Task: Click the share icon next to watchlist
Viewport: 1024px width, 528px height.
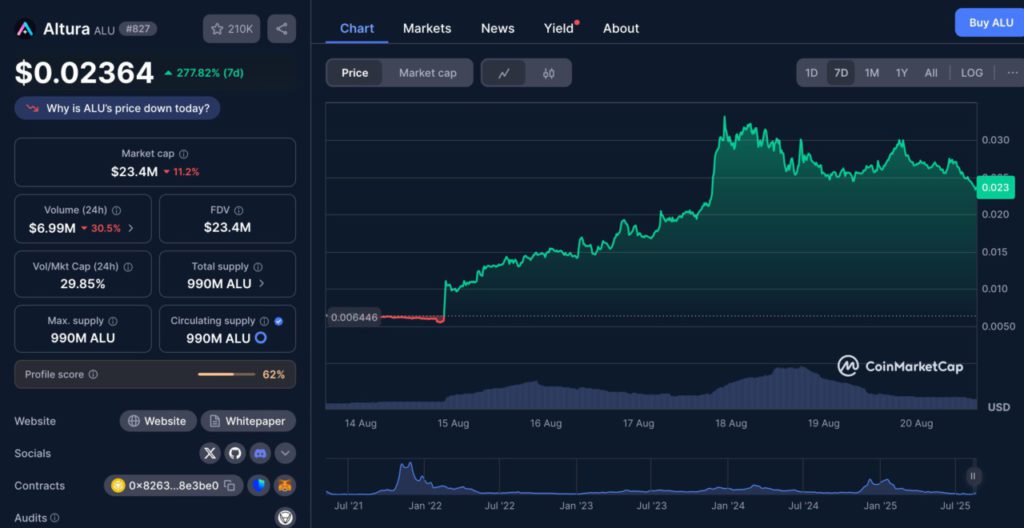Action: point(282,29)
